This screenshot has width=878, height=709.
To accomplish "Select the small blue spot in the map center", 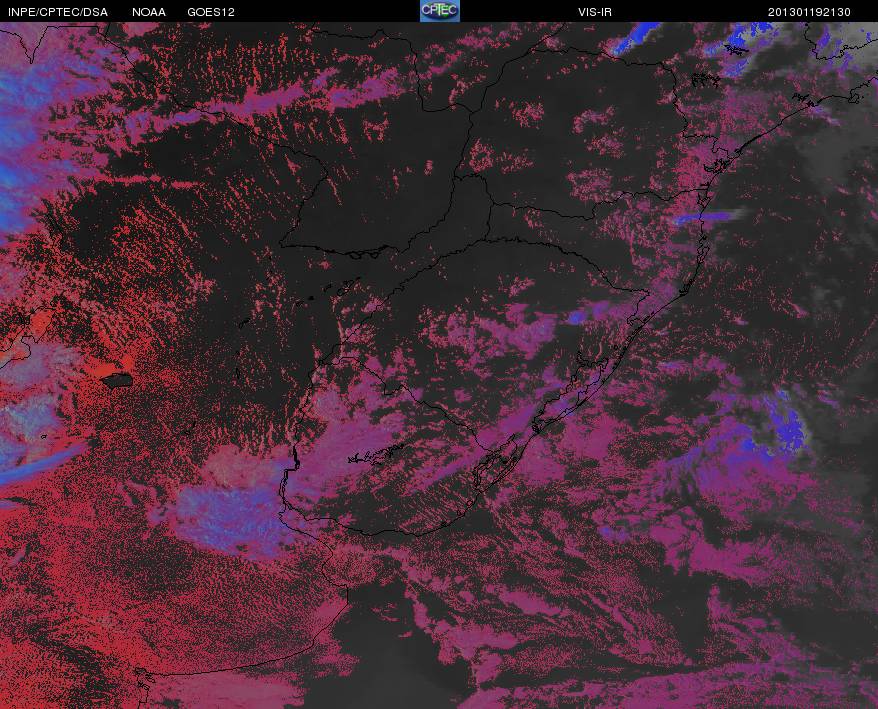I will (576, 318).
